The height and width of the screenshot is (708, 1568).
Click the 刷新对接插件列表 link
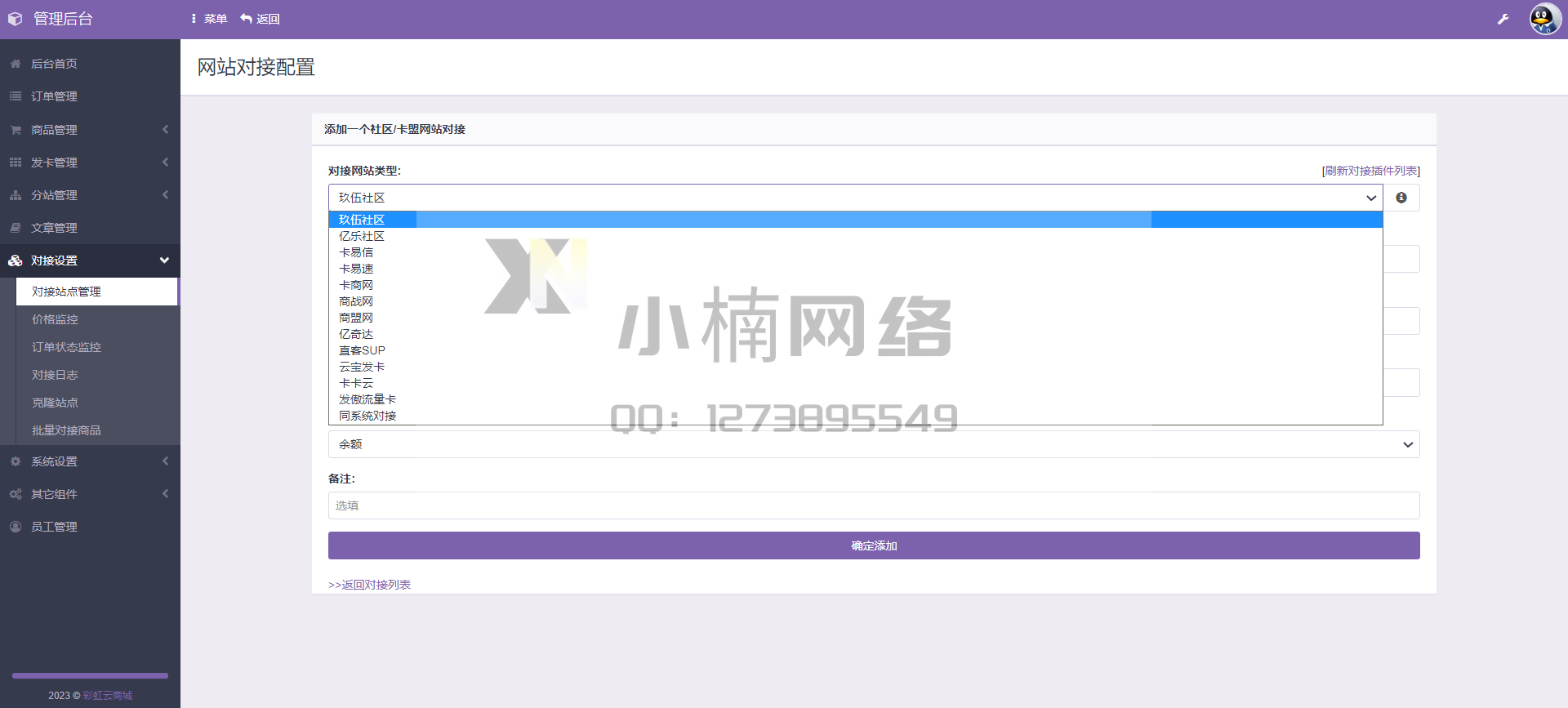tap(1370, 171)
